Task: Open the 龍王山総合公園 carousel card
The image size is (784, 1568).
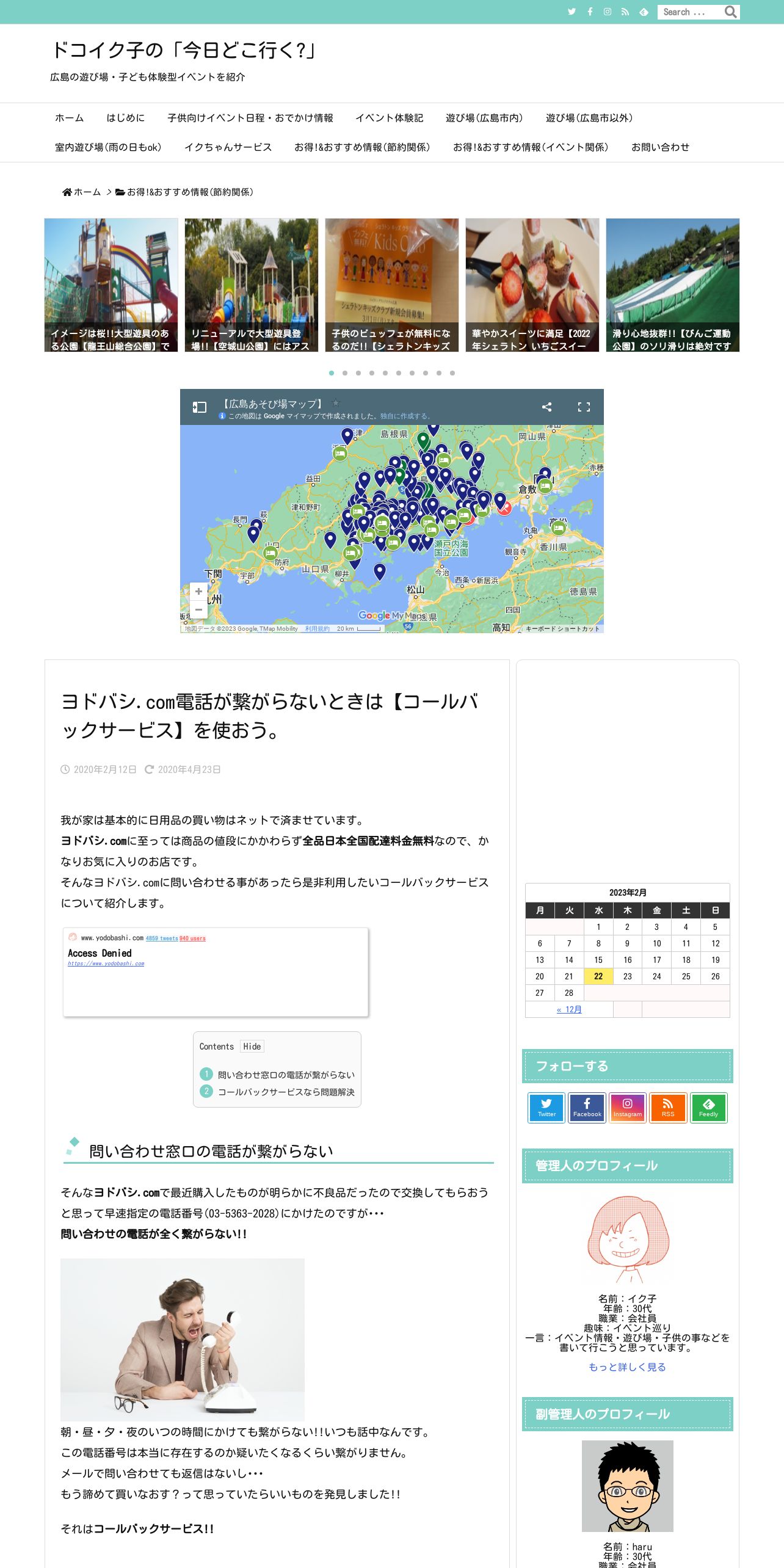Action: coord(111,285)
